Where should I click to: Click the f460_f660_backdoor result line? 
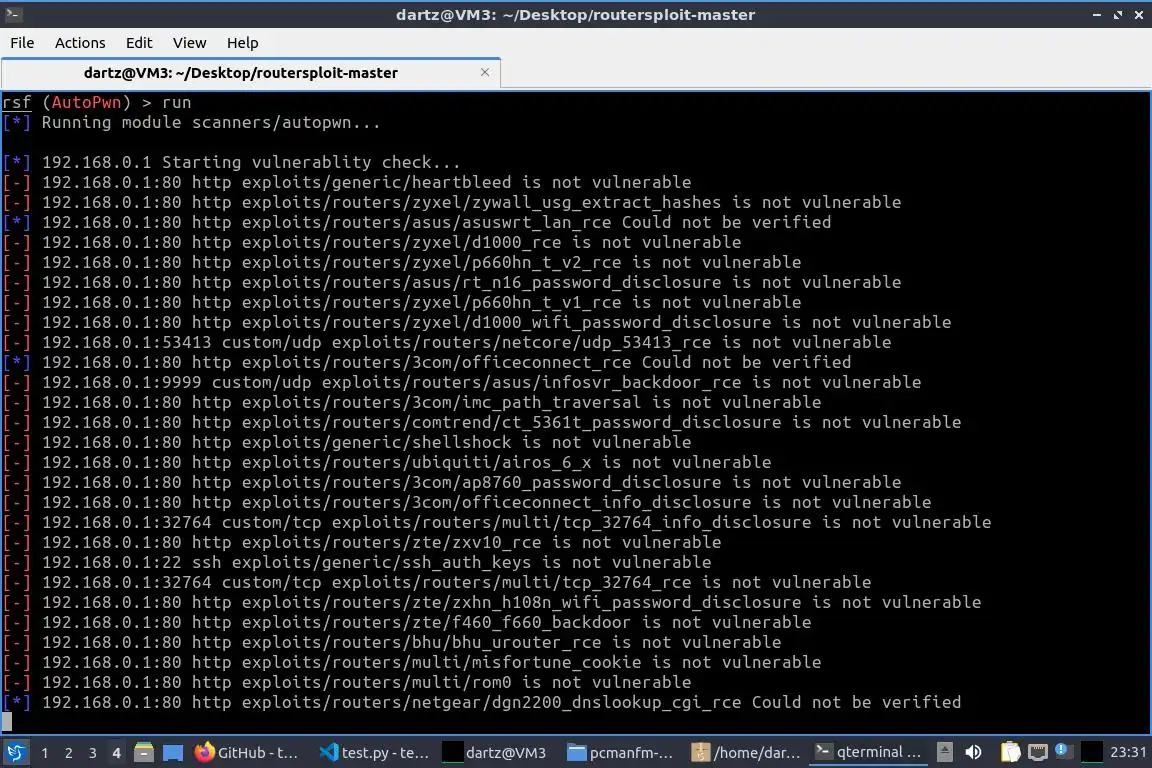point(407,622)
